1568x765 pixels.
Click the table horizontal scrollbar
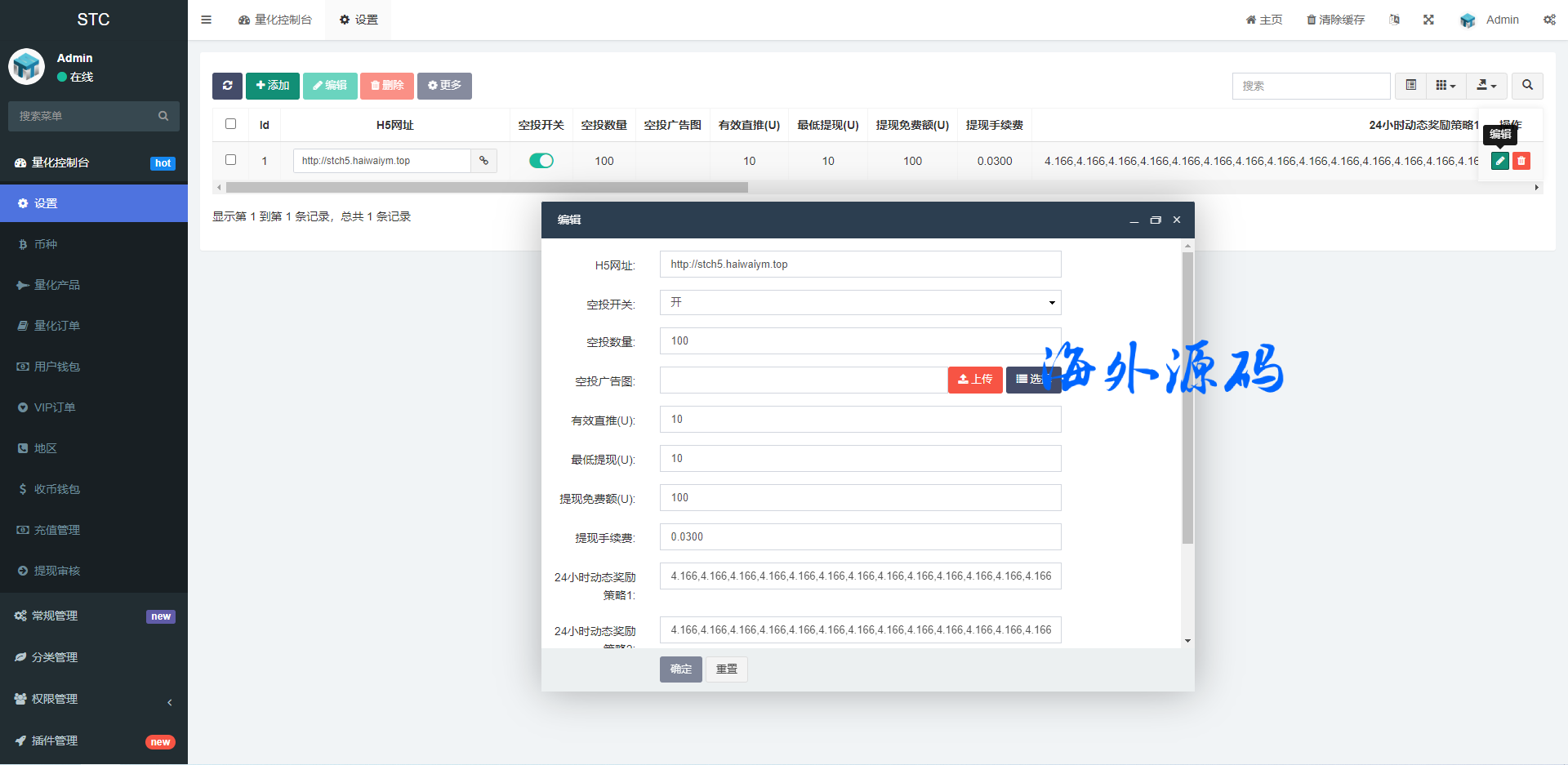click(487, 188)
